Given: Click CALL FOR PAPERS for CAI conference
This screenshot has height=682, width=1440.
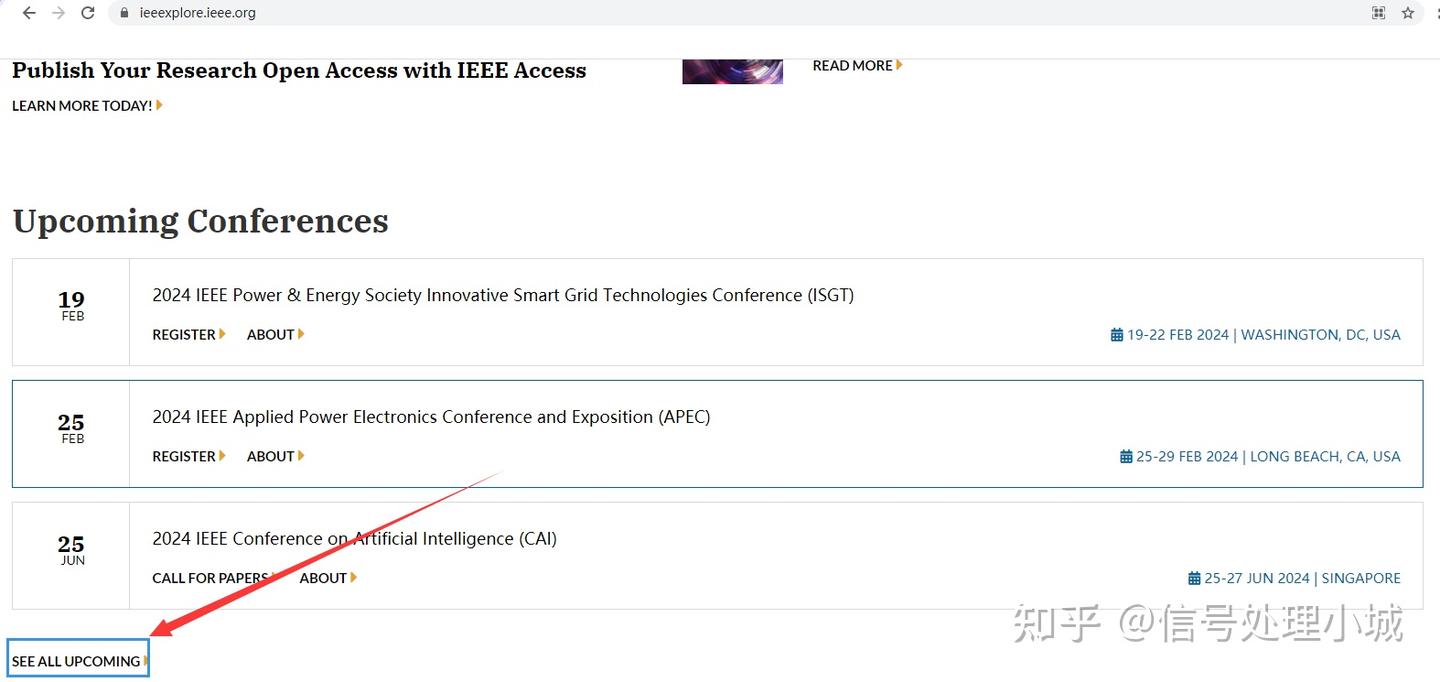Looking at the screenshot, I should [x=211, y=578].
